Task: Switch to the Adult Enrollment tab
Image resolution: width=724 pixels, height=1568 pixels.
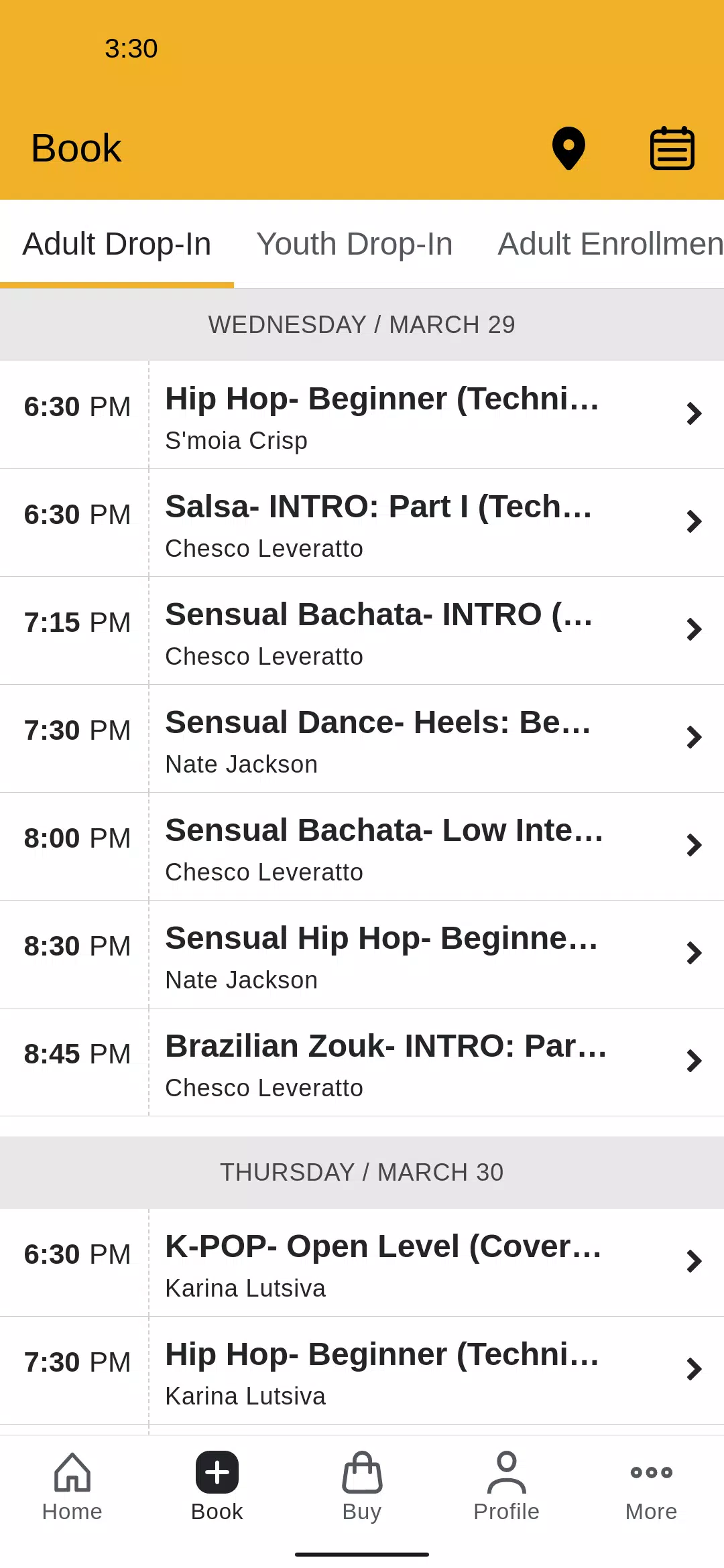Action: [x=611, y=244]
